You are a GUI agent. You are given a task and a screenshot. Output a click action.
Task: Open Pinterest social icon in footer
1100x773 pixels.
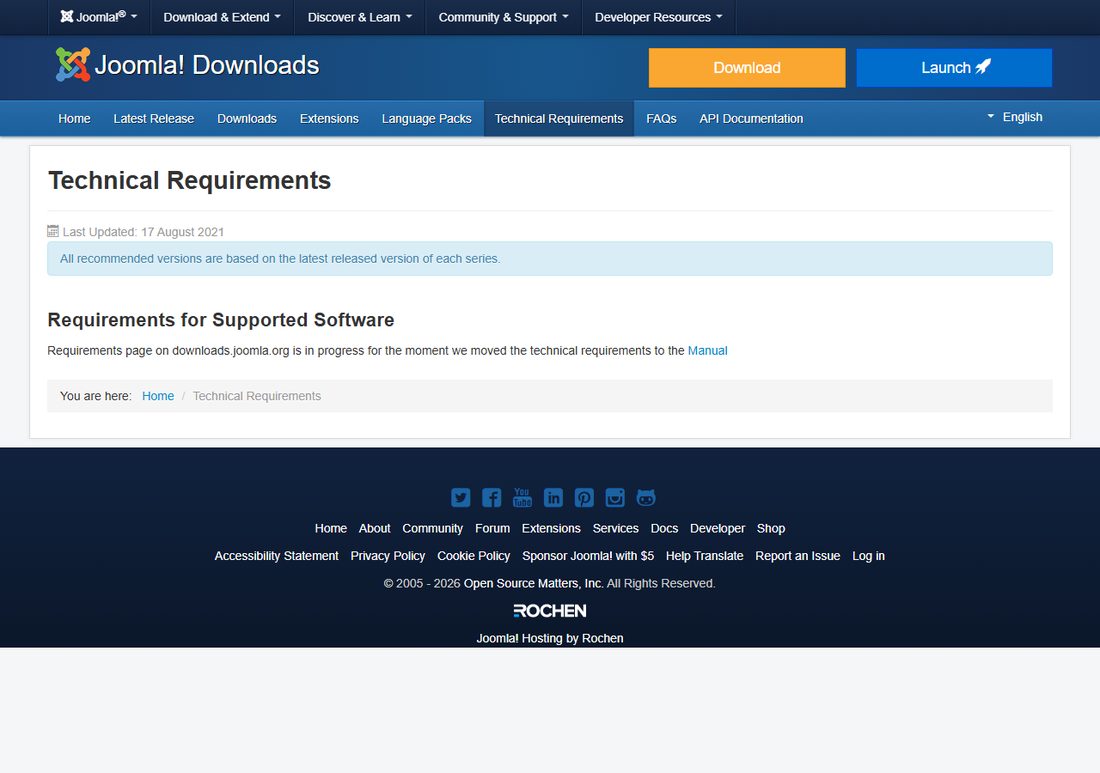tap(584, 497)
